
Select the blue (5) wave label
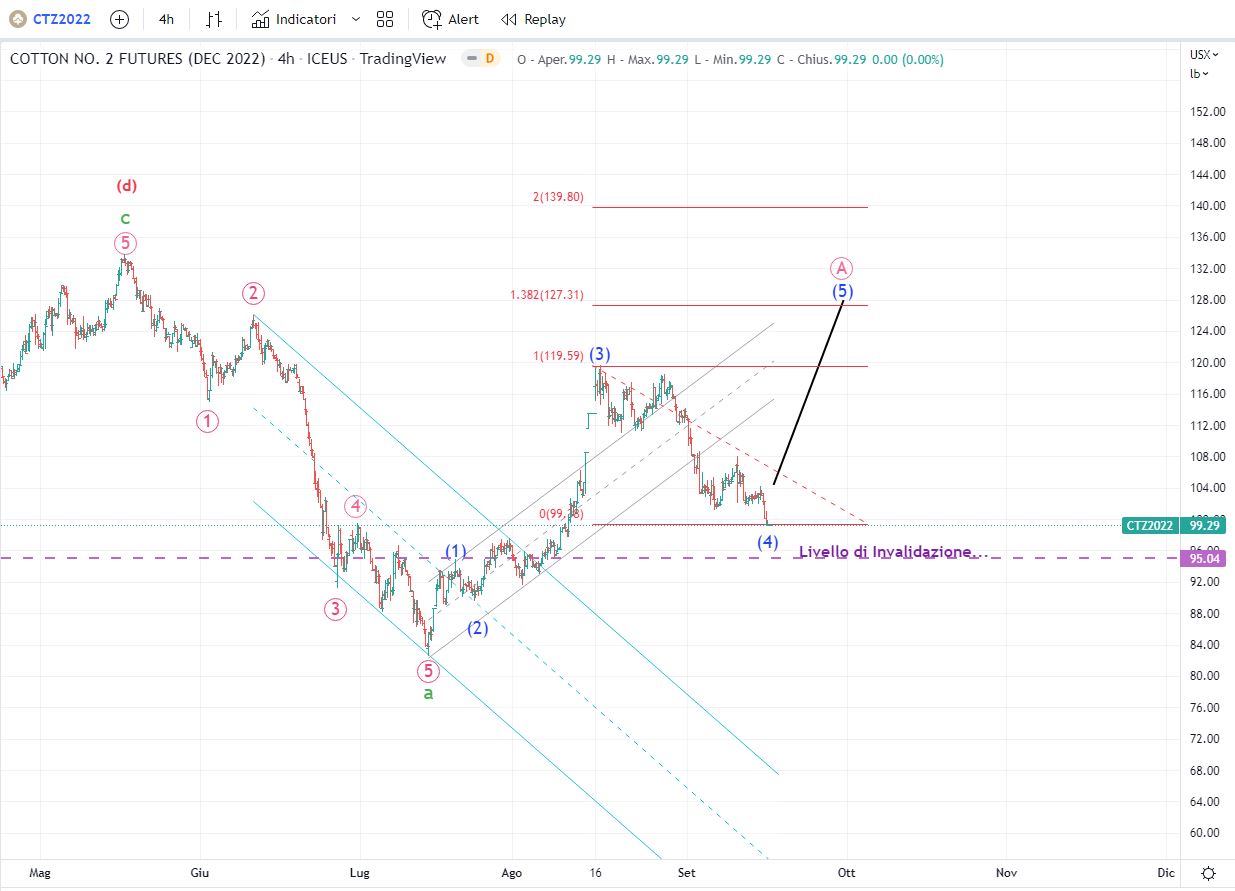(x=843, y=291)
